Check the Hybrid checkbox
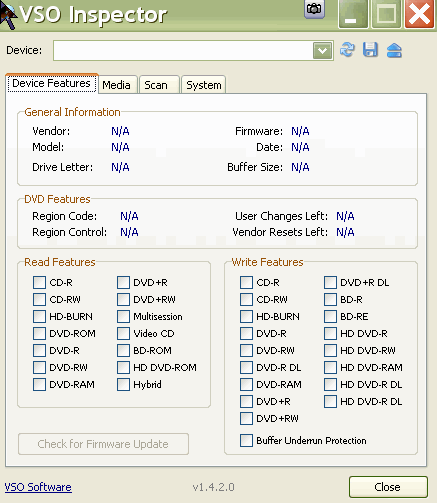Image resolution: width=437 pixels, height=503 pixels. 123,384
